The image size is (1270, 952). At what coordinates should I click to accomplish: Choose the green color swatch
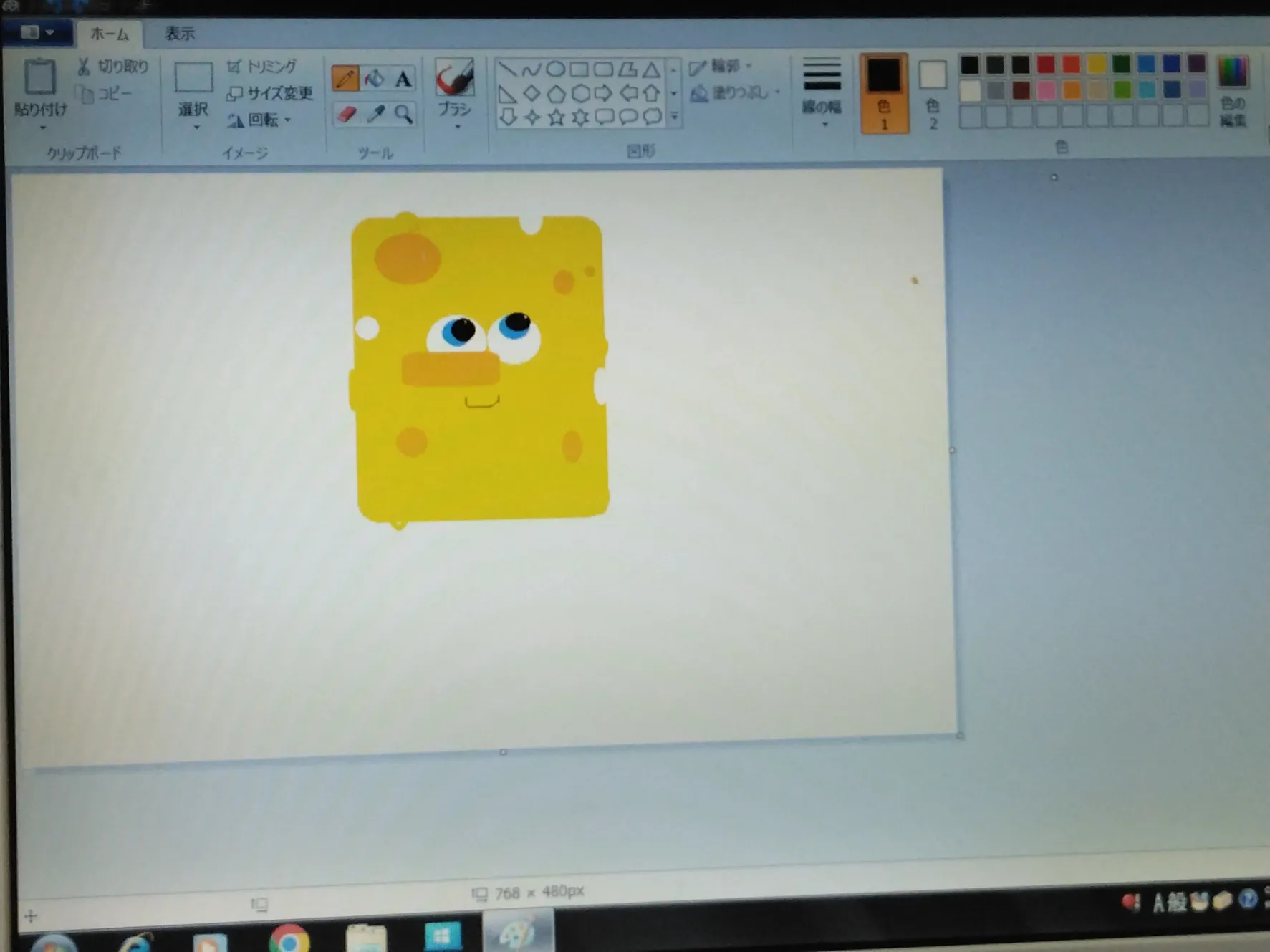coord(1122,64)
